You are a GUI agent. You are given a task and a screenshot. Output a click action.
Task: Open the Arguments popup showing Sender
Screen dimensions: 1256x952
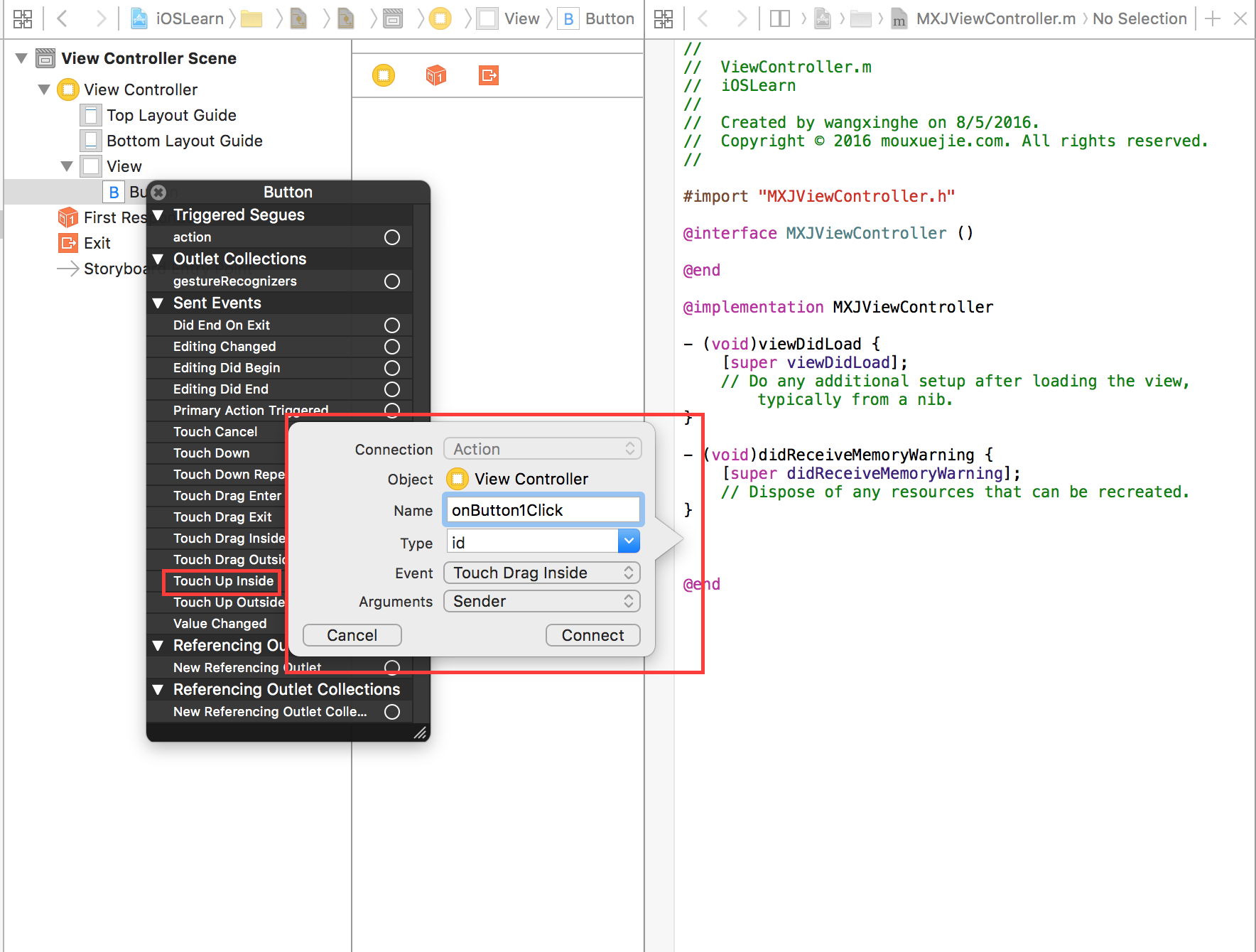coord(542,601)
